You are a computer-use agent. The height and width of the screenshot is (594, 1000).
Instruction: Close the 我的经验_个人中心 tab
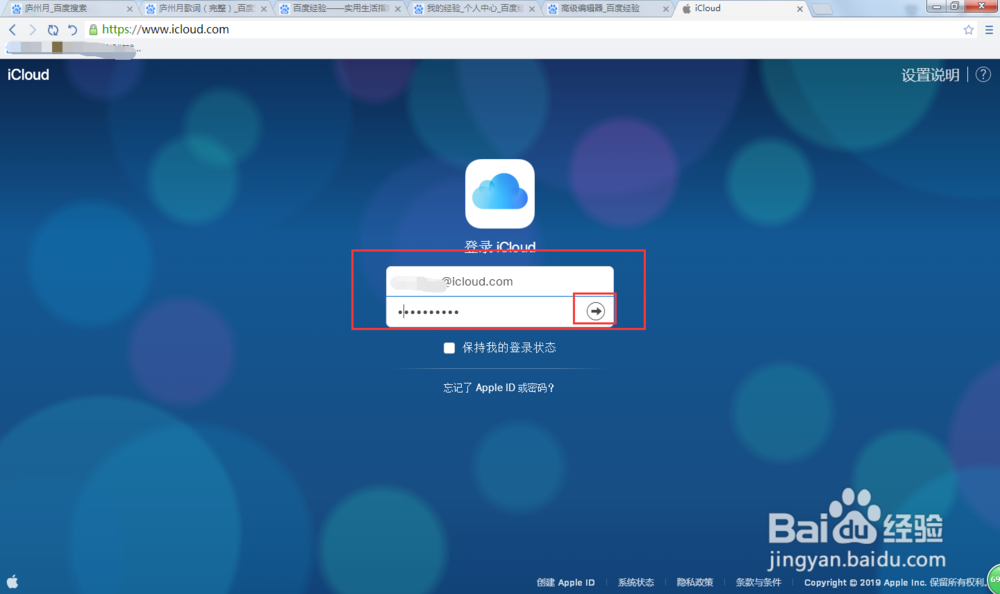pos(532,9)
